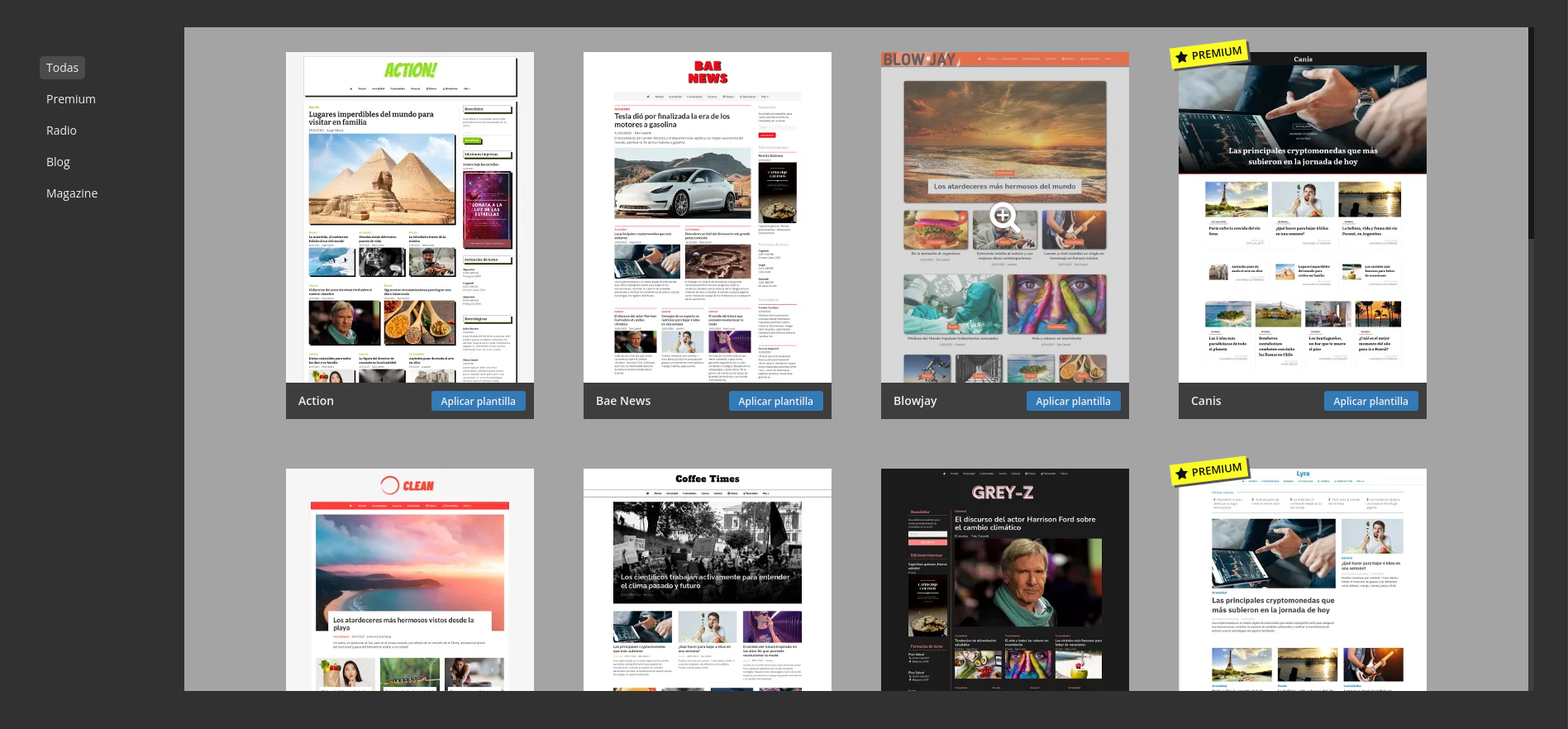Screen dimensions: 1568x729
Task: Open the Bae News template preview thumbnail
Action: [x=708, y=217]
